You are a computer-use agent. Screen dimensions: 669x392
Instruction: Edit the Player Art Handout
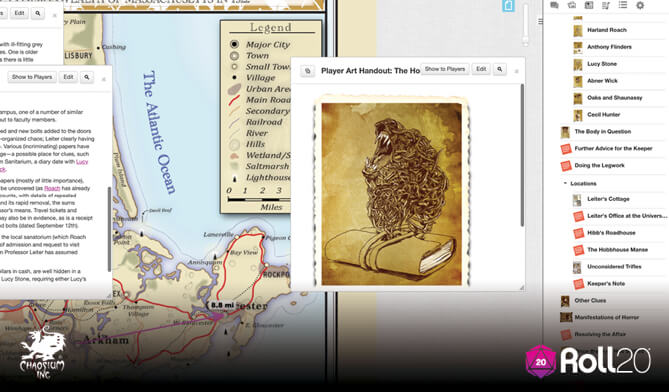(x=481, y=69)
